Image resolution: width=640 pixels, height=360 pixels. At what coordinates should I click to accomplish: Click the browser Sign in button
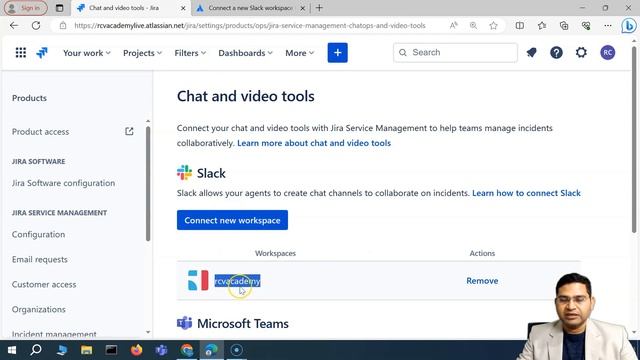tap(25, 8)
